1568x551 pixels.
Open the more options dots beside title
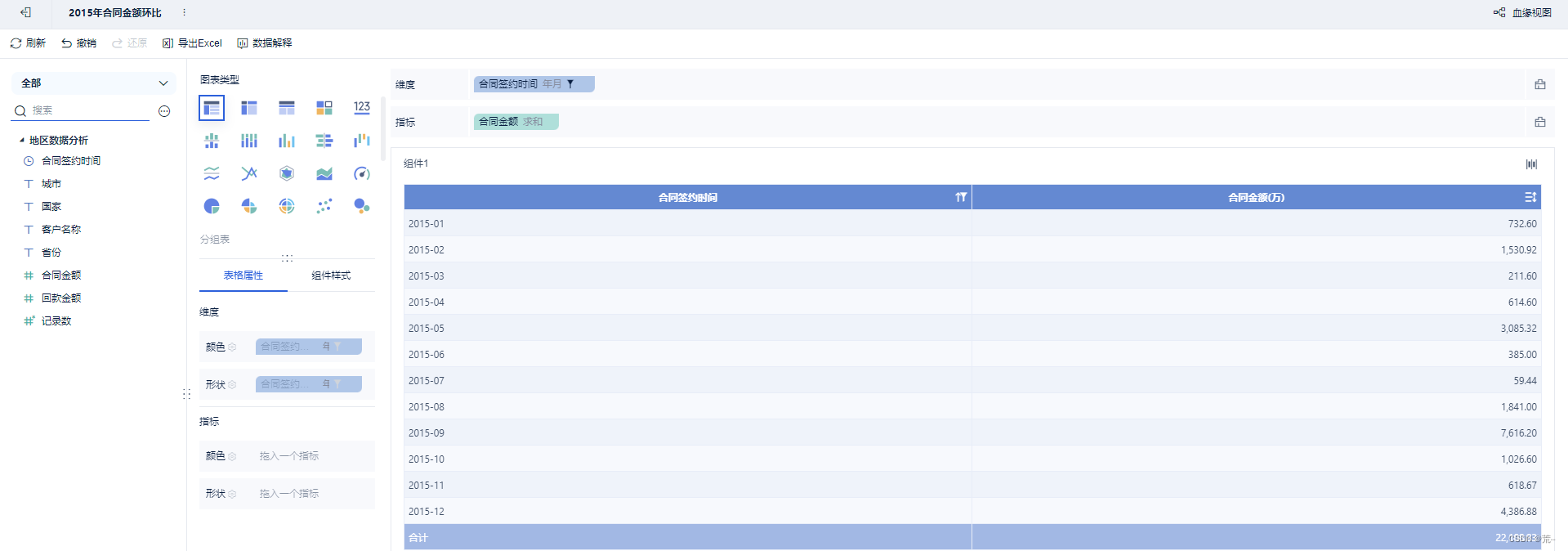[x=184, y=12]
